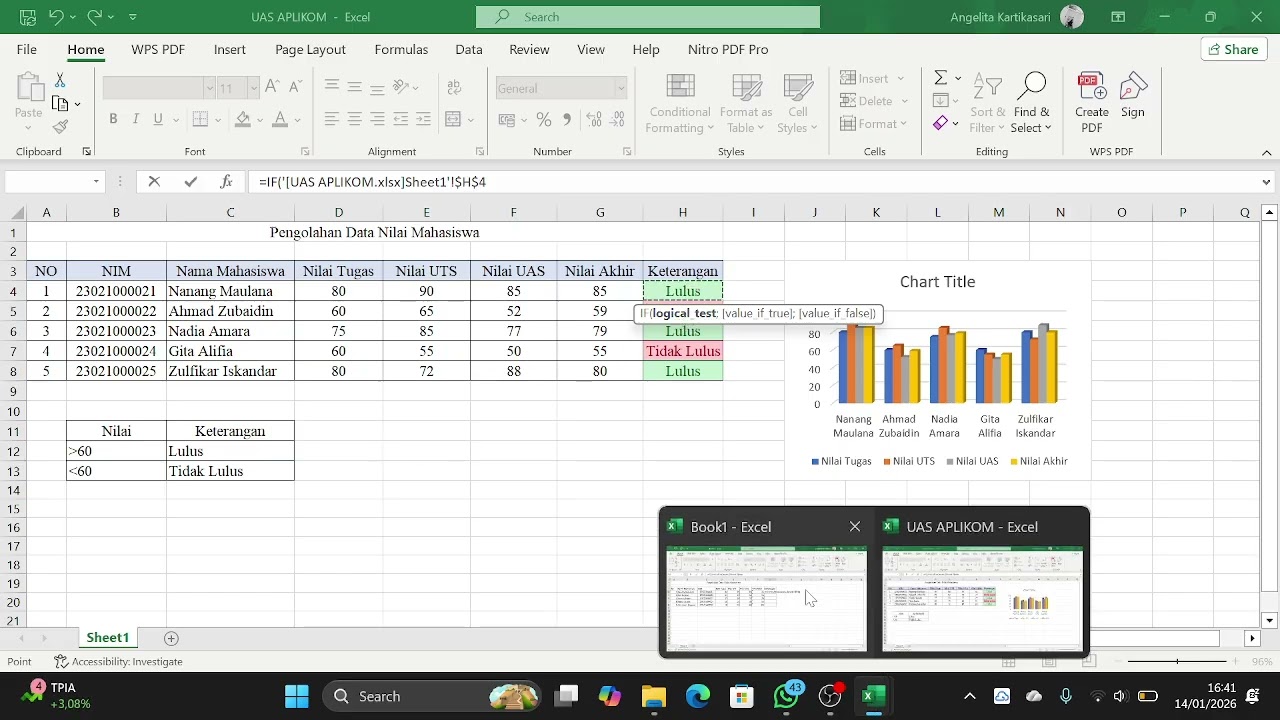Click the Format Painter brush
The width and height of the screenshot is (1280, 720).
point(60,126)
